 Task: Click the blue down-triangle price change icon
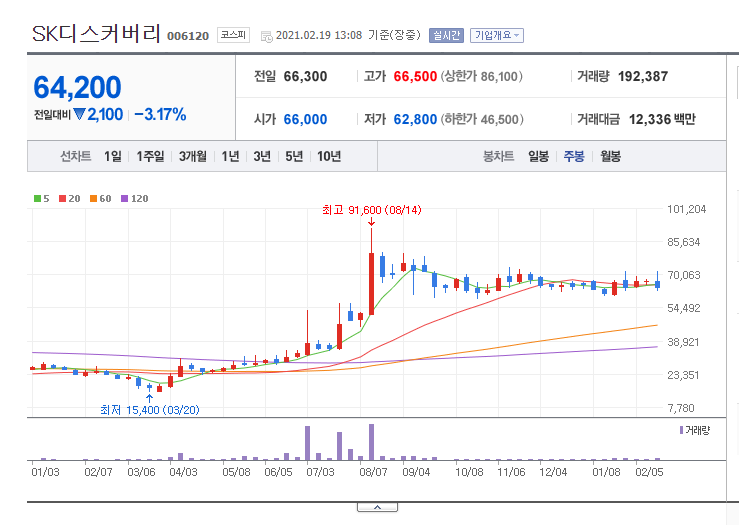79,114
